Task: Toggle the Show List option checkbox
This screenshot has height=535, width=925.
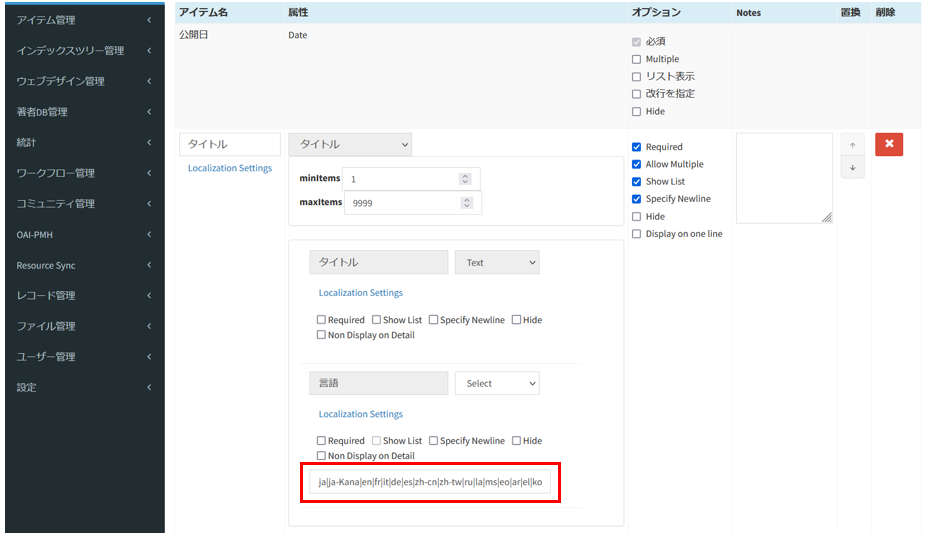Action: point(637,182)
